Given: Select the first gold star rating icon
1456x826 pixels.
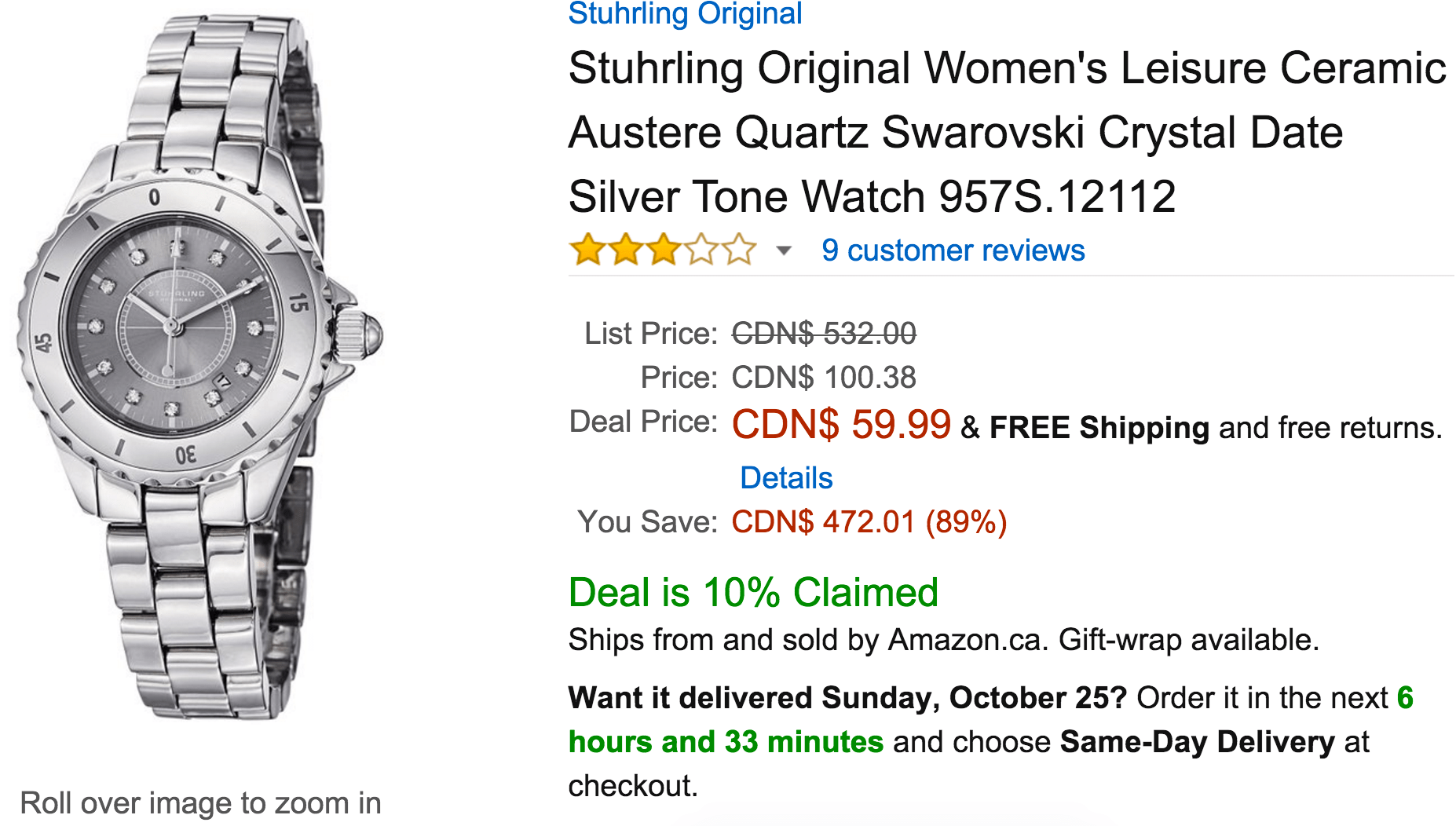Looking at the screenshot, I should [587, 251].
